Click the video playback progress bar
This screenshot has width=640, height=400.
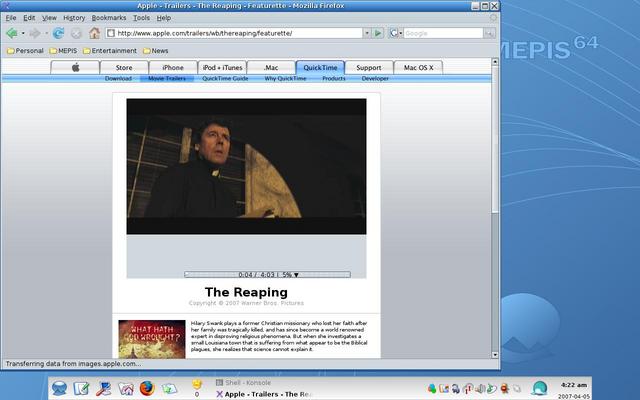[x=267, y=275]
